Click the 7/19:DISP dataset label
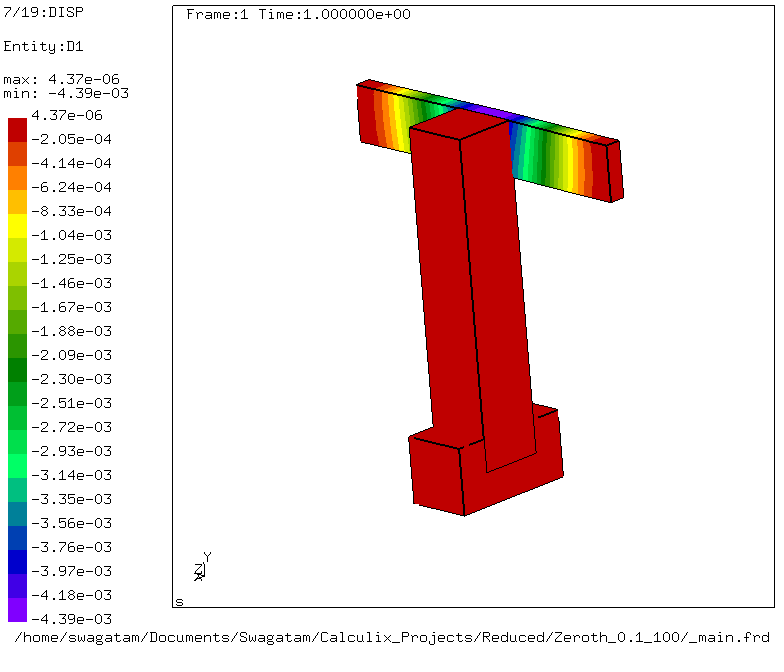 point(44,12)
